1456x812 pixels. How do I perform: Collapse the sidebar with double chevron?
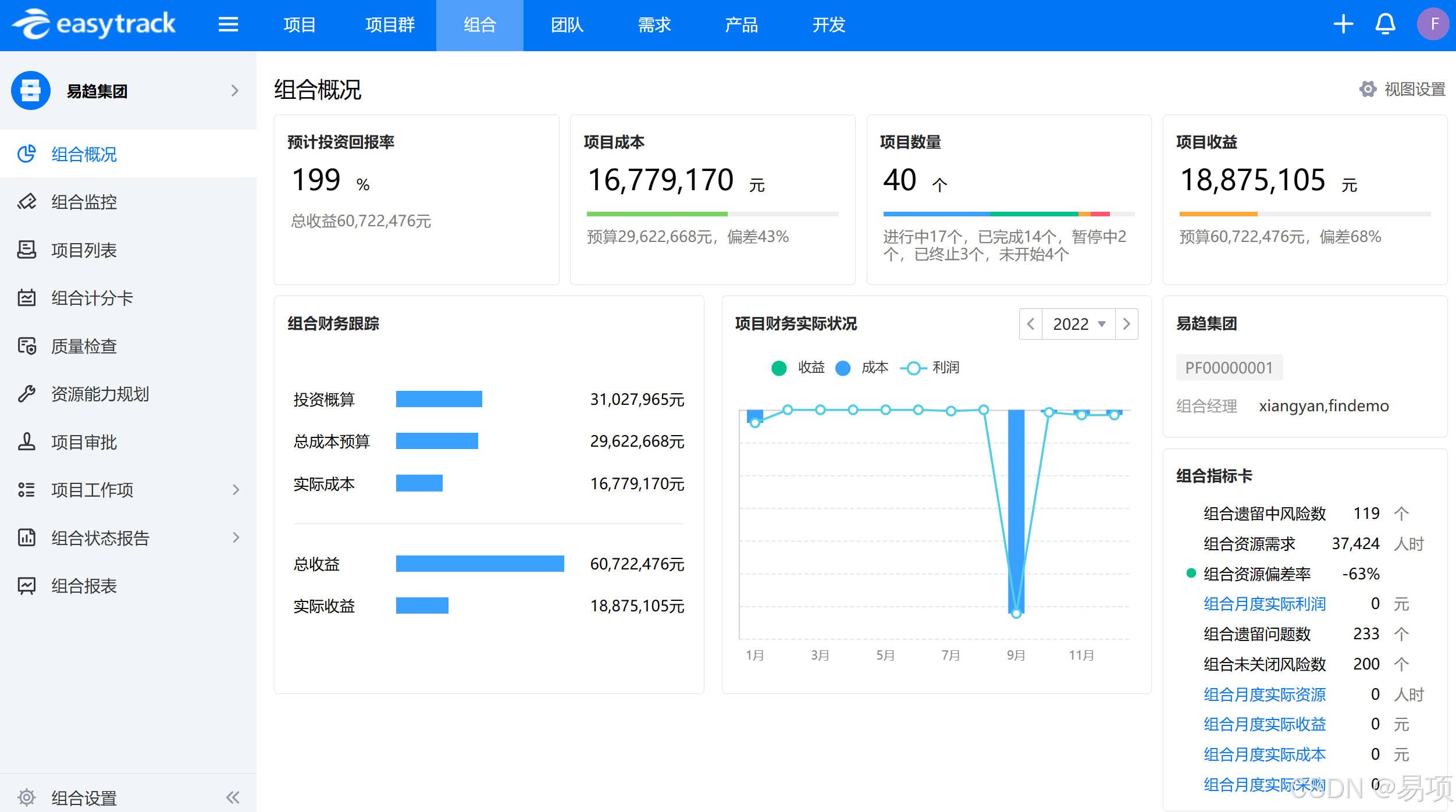[233, 797]
